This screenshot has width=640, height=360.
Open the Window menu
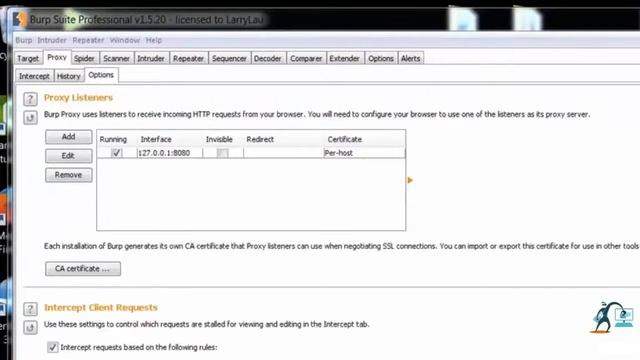[x=124, y=40]
